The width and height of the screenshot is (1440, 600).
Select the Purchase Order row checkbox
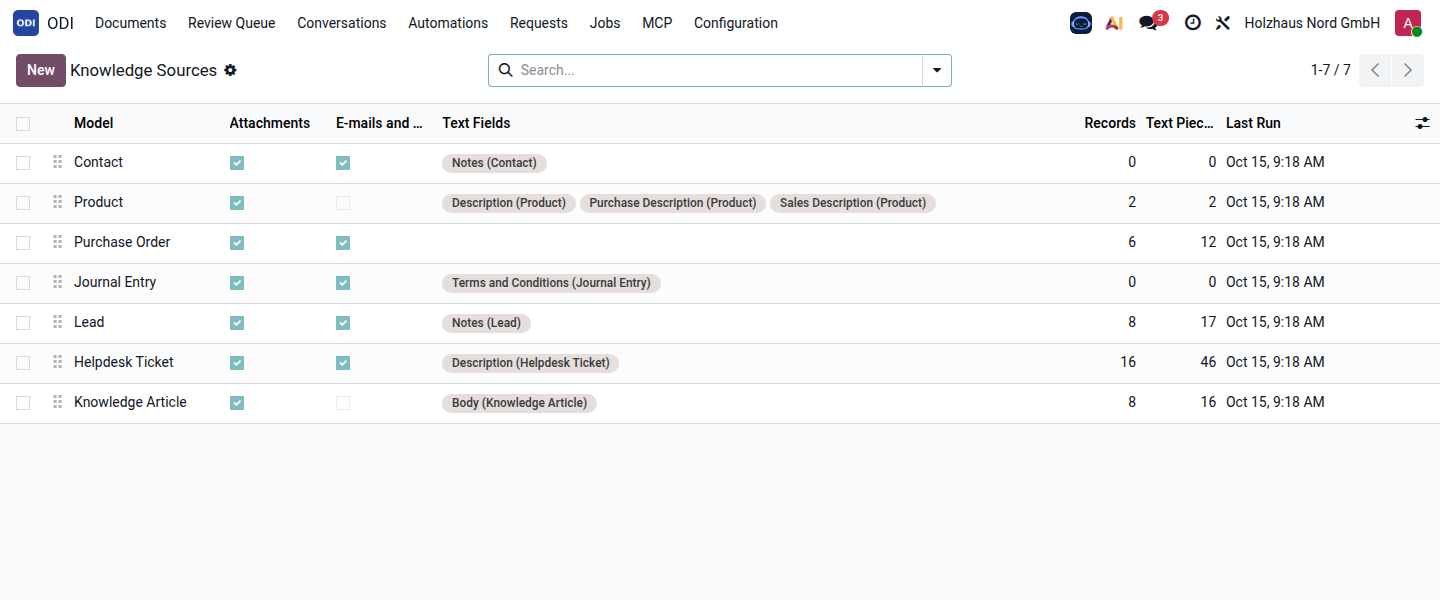pos(23,243)
